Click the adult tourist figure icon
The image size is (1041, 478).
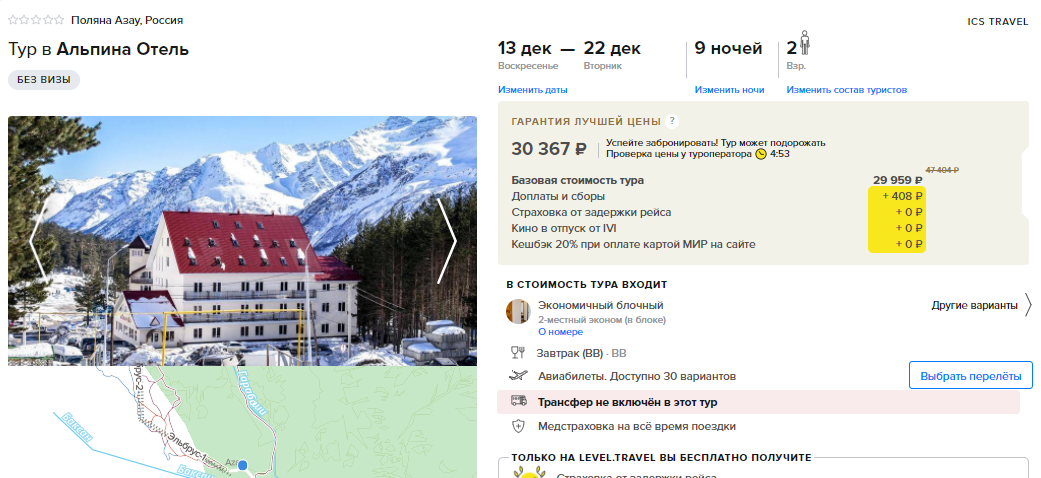(805, 43)
